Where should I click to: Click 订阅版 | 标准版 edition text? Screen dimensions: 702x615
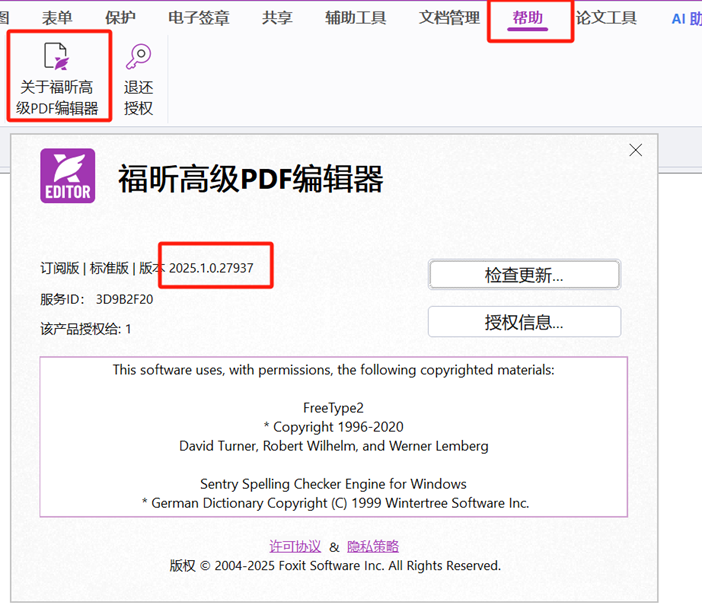(85, 268)
